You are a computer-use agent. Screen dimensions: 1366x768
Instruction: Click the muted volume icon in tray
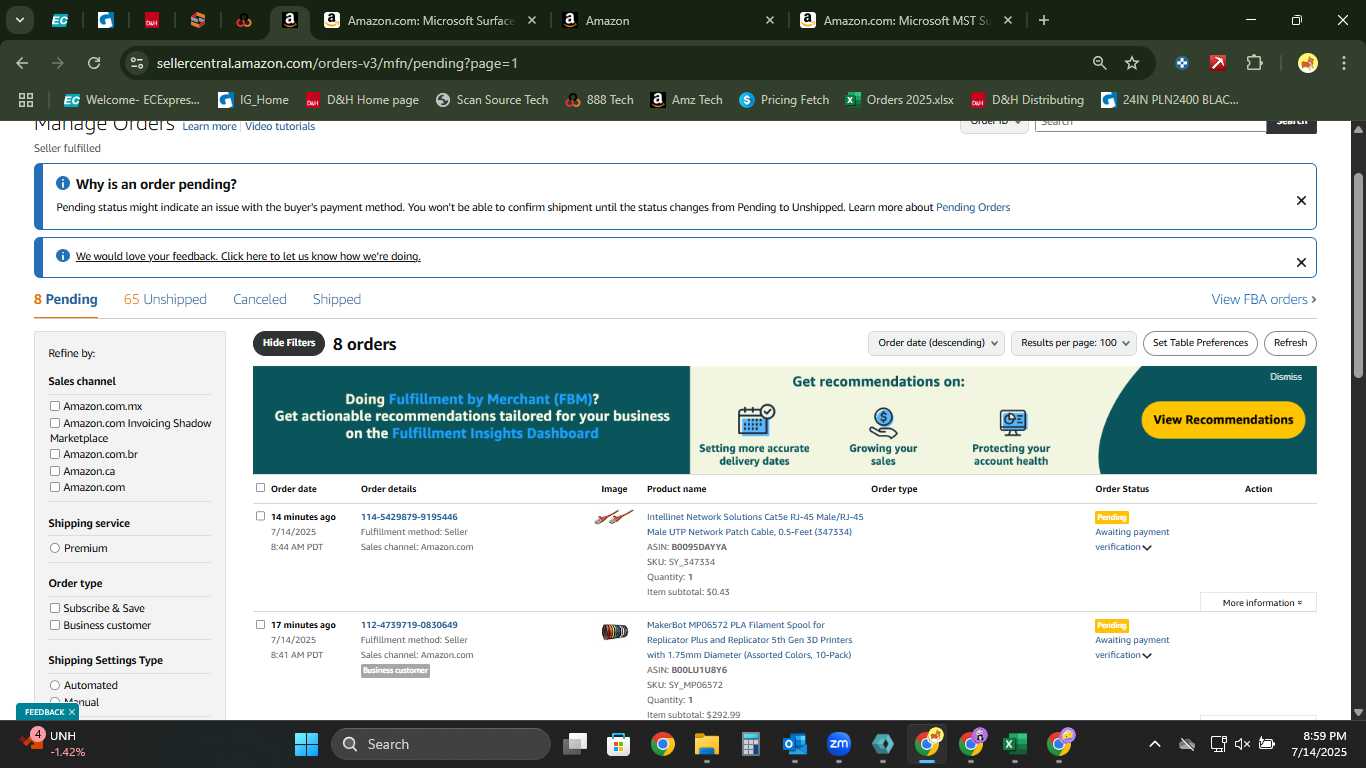1242,744
